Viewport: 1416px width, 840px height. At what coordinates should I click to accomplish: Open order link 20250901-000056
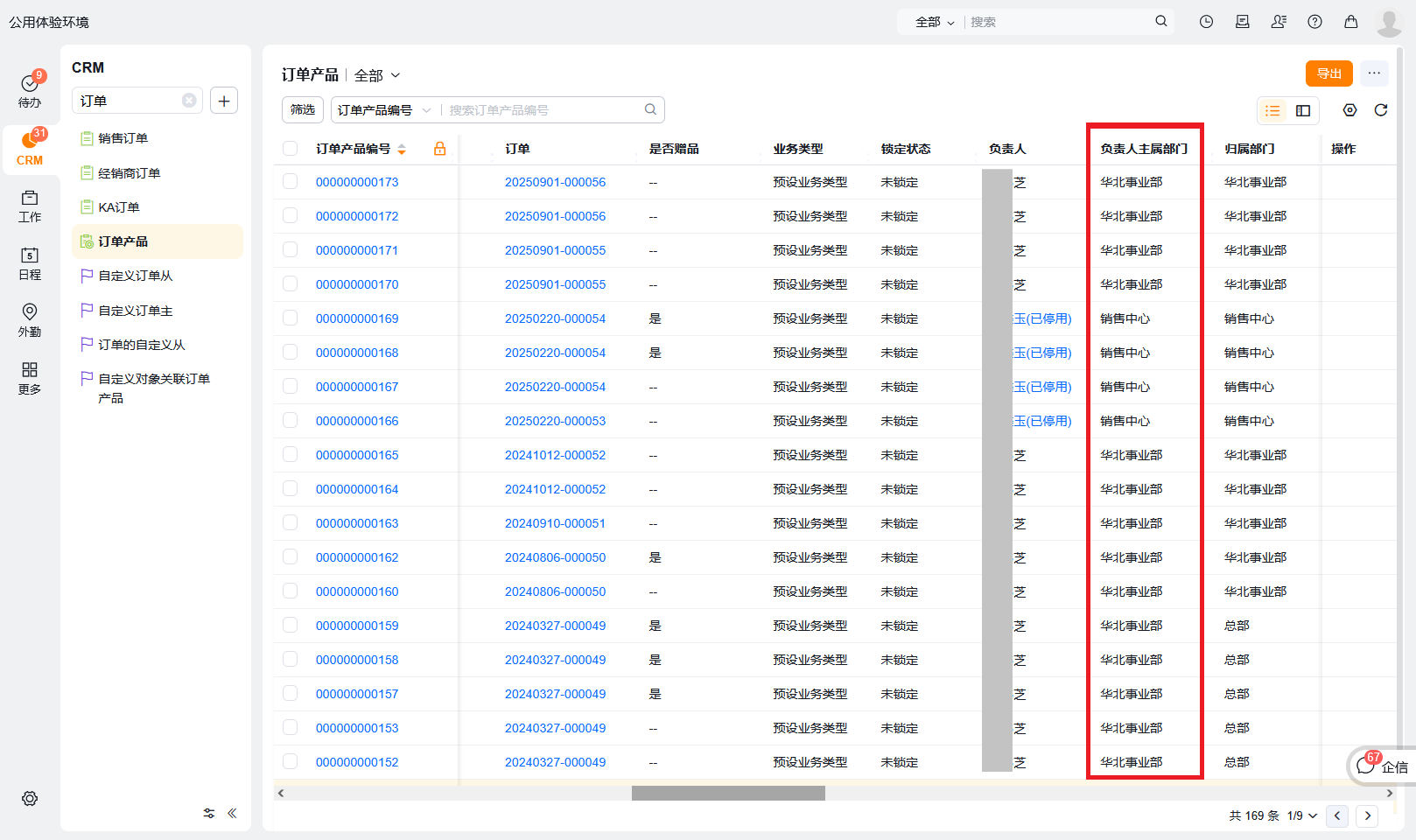click(555, 181)
